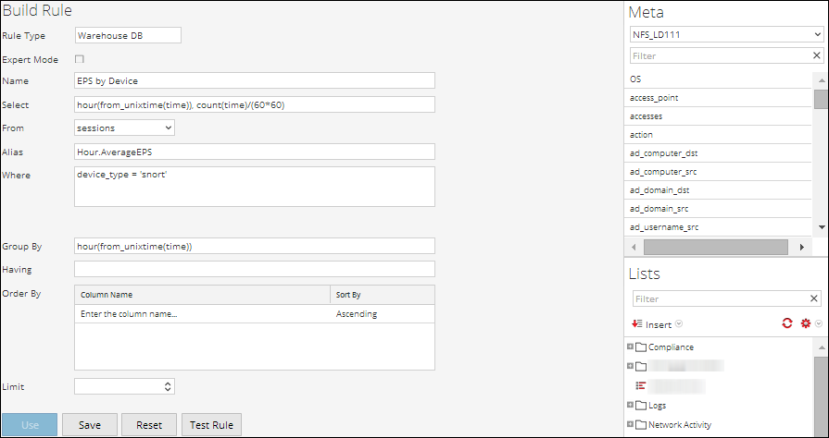Viewport: 829px width, 438px height.
Task: Enable the Expert Mode checkbox
Action: 79,59
